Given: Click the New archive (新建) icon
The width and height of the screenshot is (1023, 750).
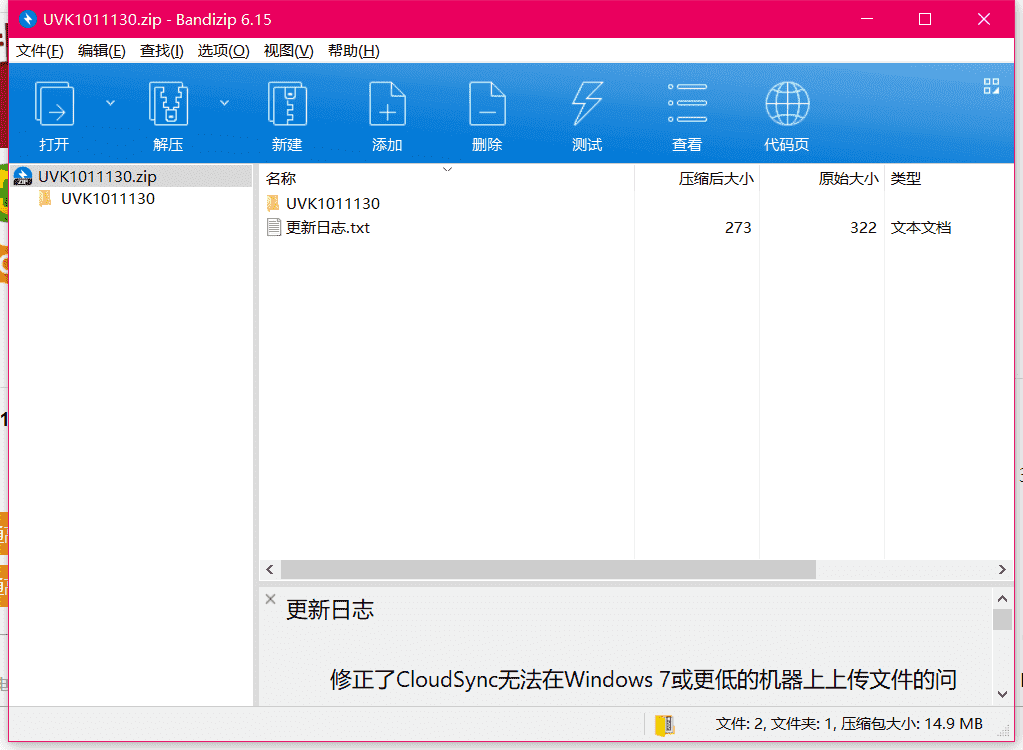Looking at the screenshot, I should pos(287,104).
